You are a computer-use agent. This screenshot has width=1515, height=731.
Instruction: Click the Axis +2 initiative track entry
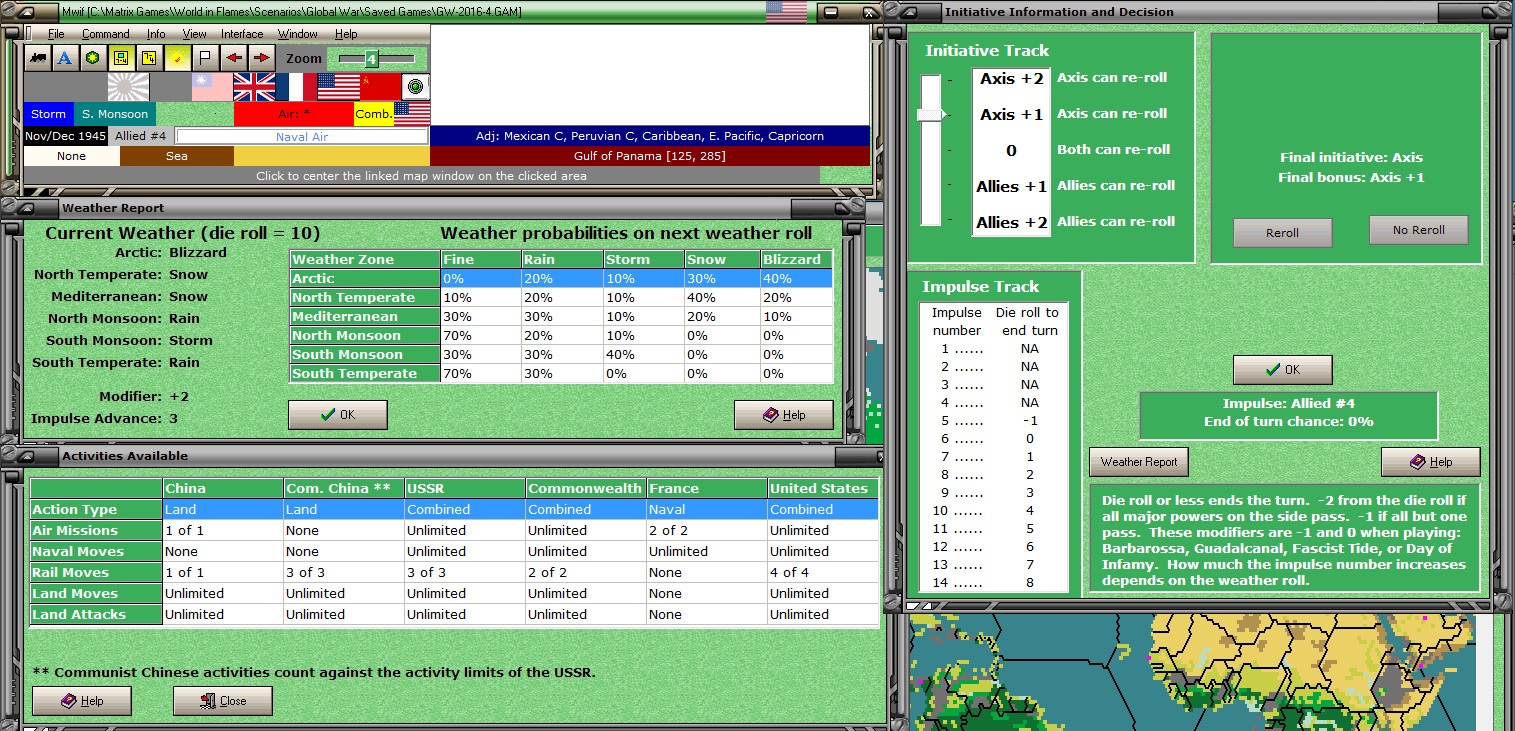pos(1012,78)
